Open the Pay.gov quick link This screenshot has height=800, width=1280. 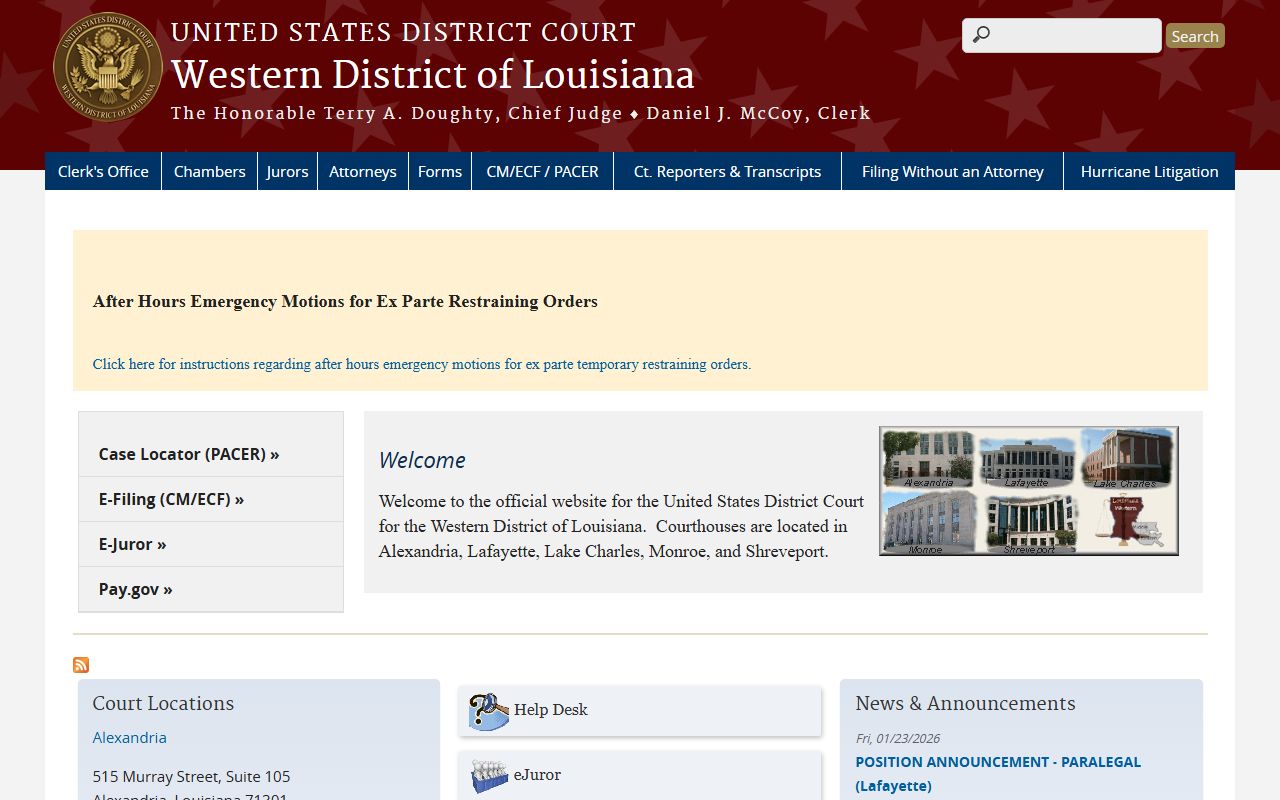(x=135, y=589)
